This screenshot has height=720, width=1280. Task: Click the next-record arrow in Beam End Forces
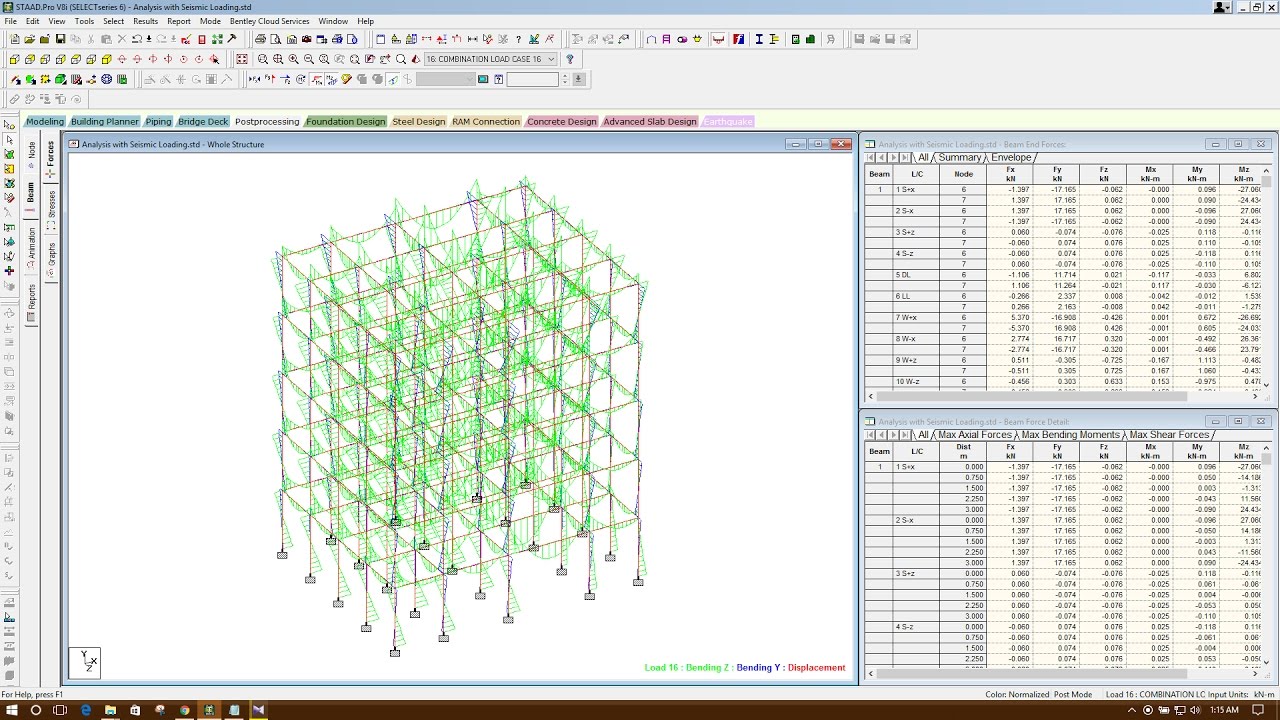[x=892, y=157]
